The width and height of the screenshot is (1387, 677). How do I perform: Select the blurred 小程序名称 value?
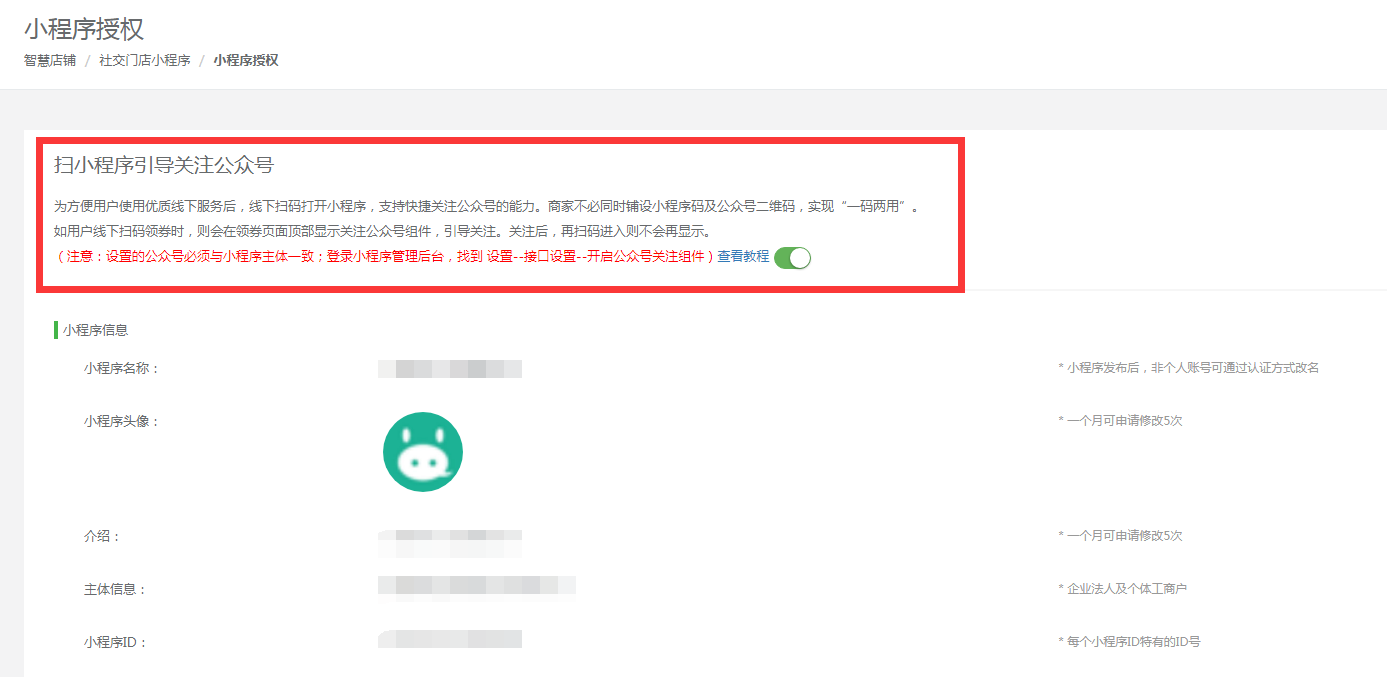(450, 369)
